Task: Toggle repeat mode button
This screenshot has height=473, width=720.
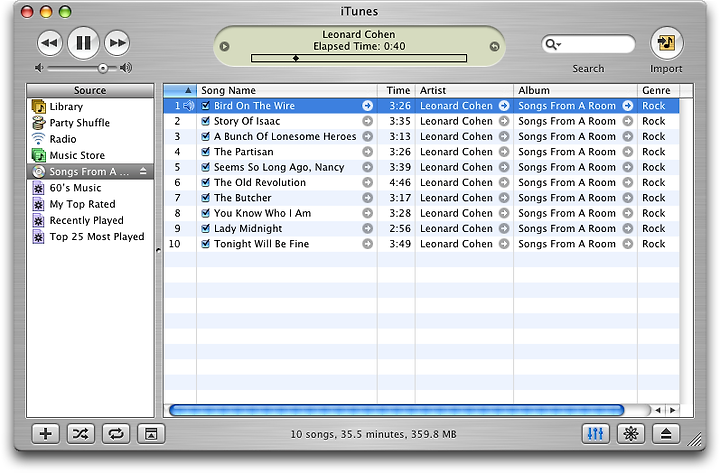Action: coord(116,434)
